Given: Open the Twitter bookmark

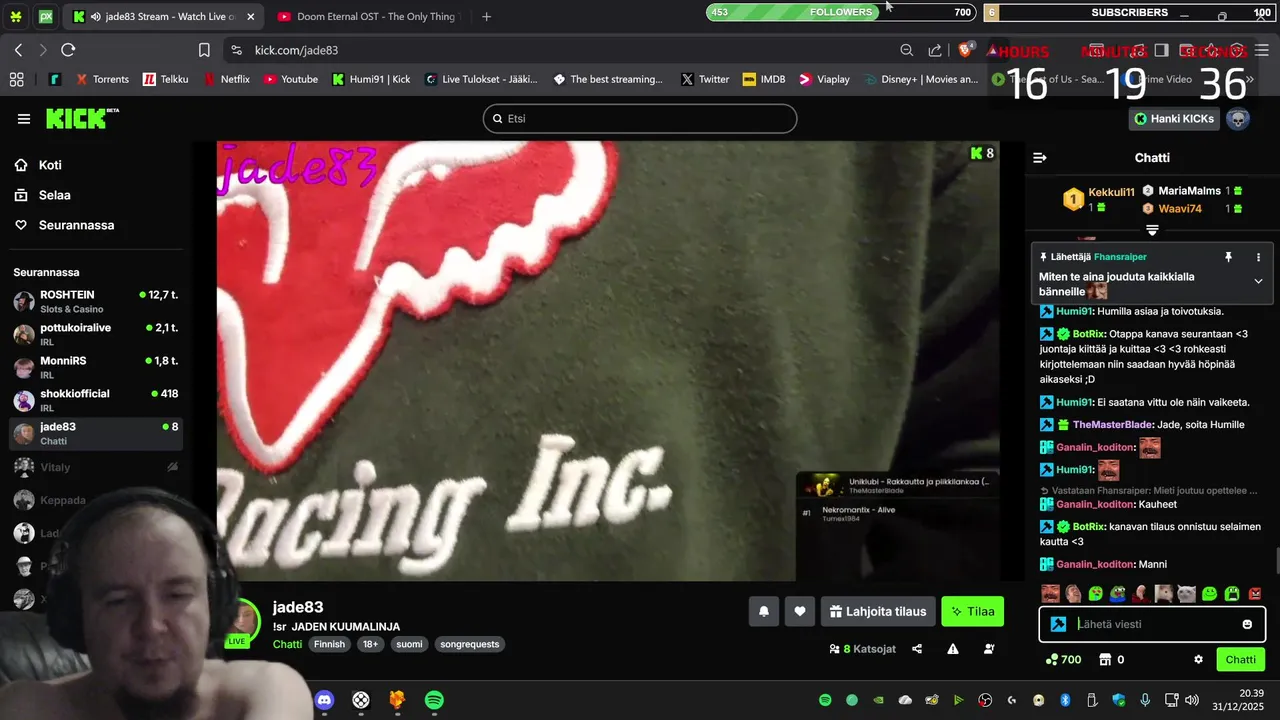Looking at the screenshot, I should point(705,79).
